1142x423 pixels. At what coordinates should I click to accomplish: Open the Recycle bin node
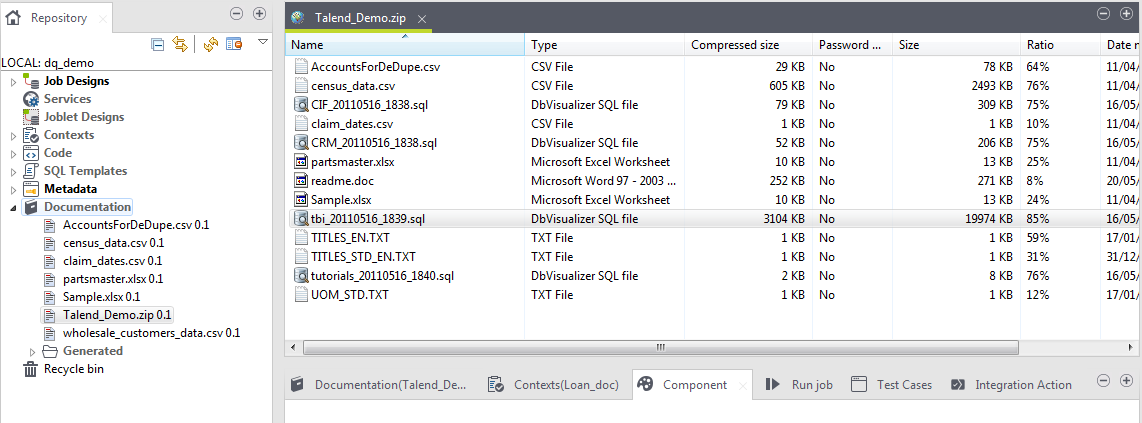click(x=73, y=369)
